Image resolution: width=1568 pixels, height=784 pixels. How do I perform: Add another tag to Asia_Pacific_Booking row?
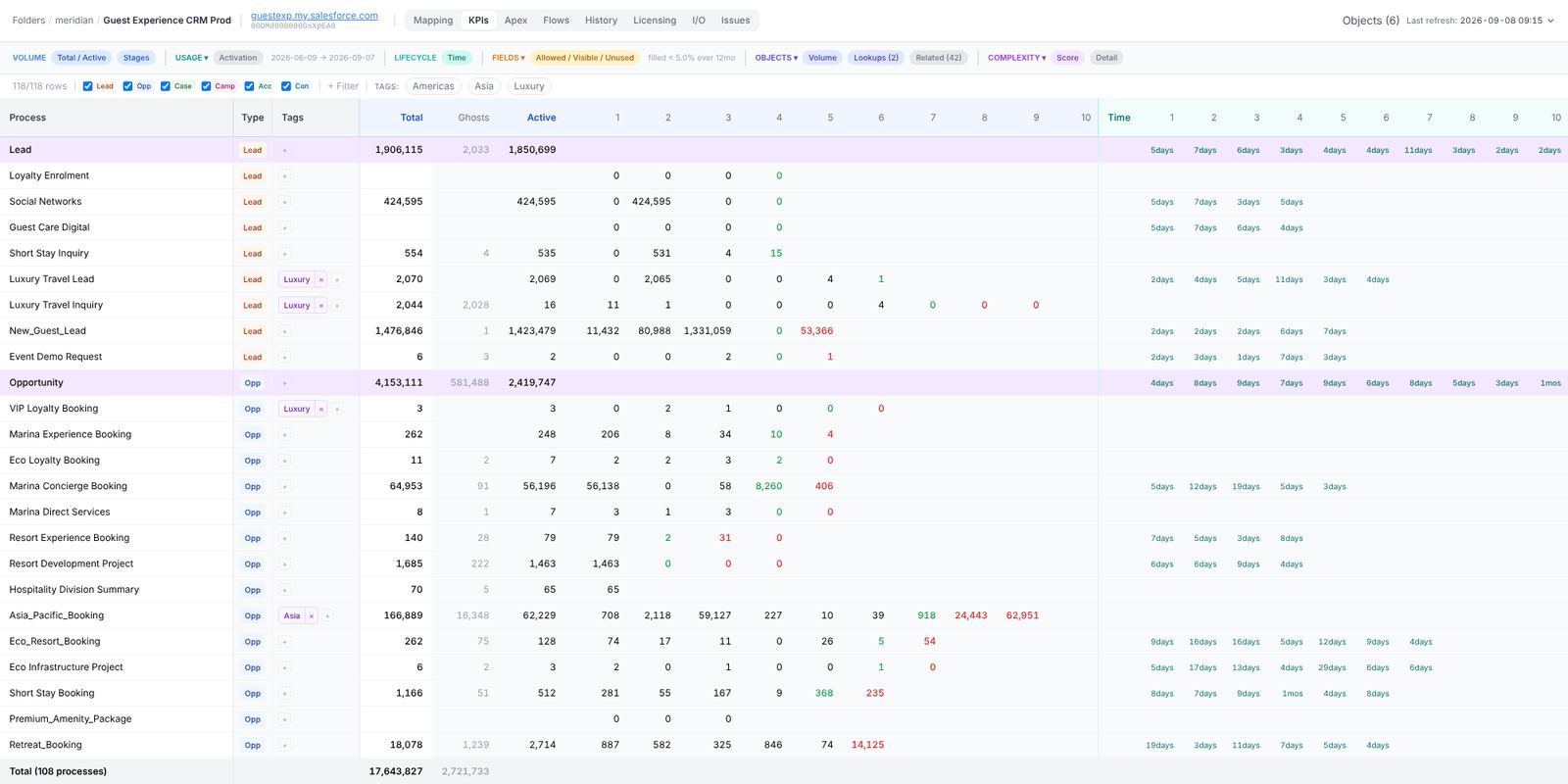[327, 615]
